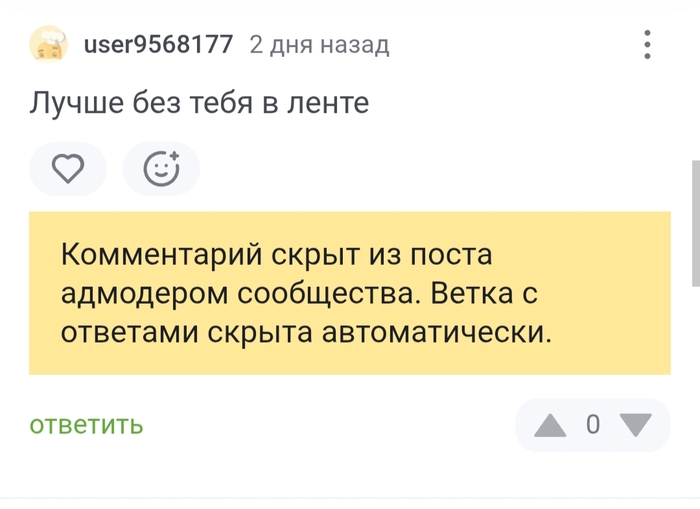Image resolution: width=700 pixels, height=509 pixels.
Task: Like the comment with the heart icon
Action: [x=67, y=169]
